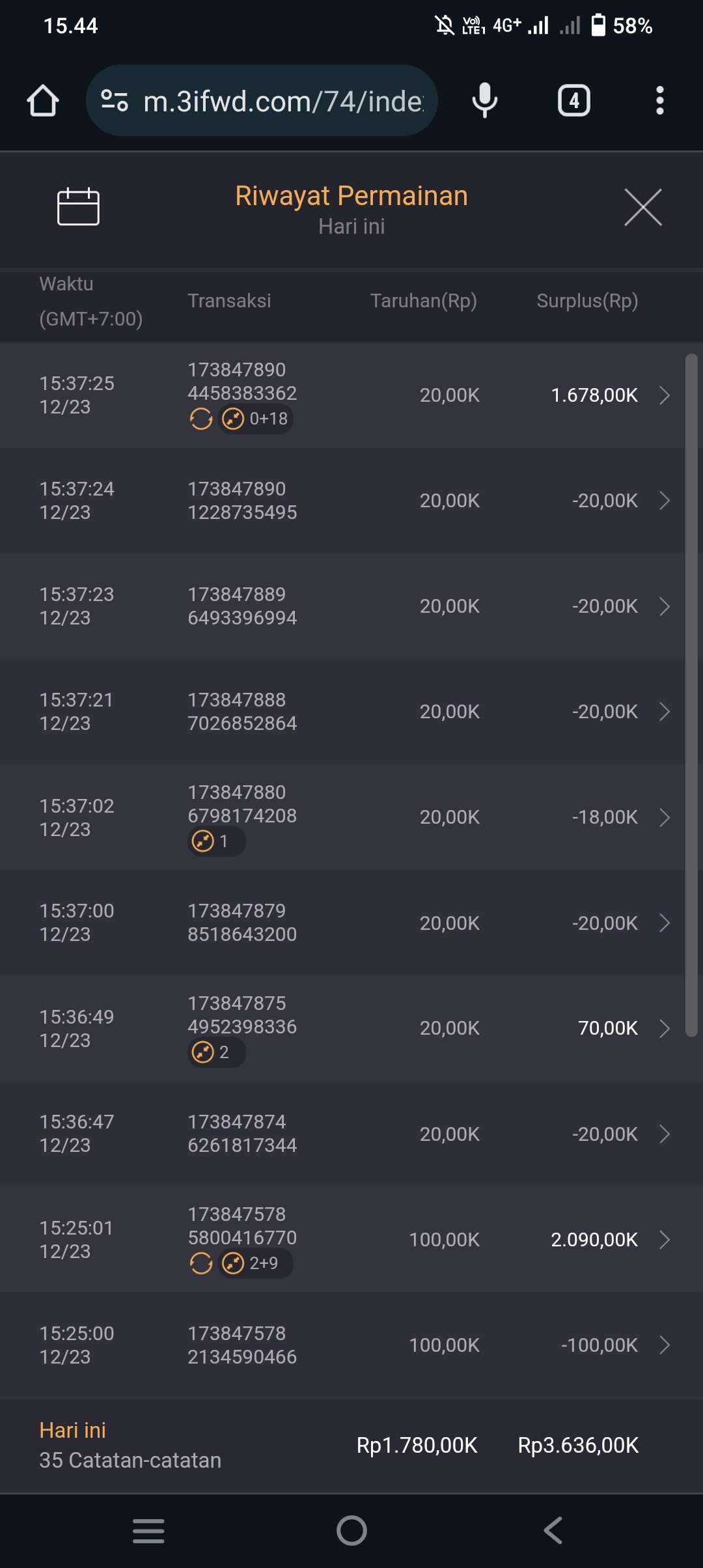Expand details for the 1.678,00K surplus row

[665, 395]
